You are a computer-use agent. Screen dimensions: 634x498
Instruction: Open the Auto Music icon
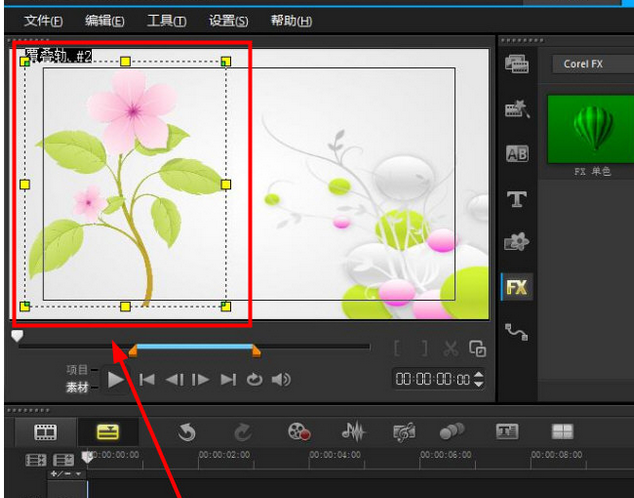coord(404,432)
